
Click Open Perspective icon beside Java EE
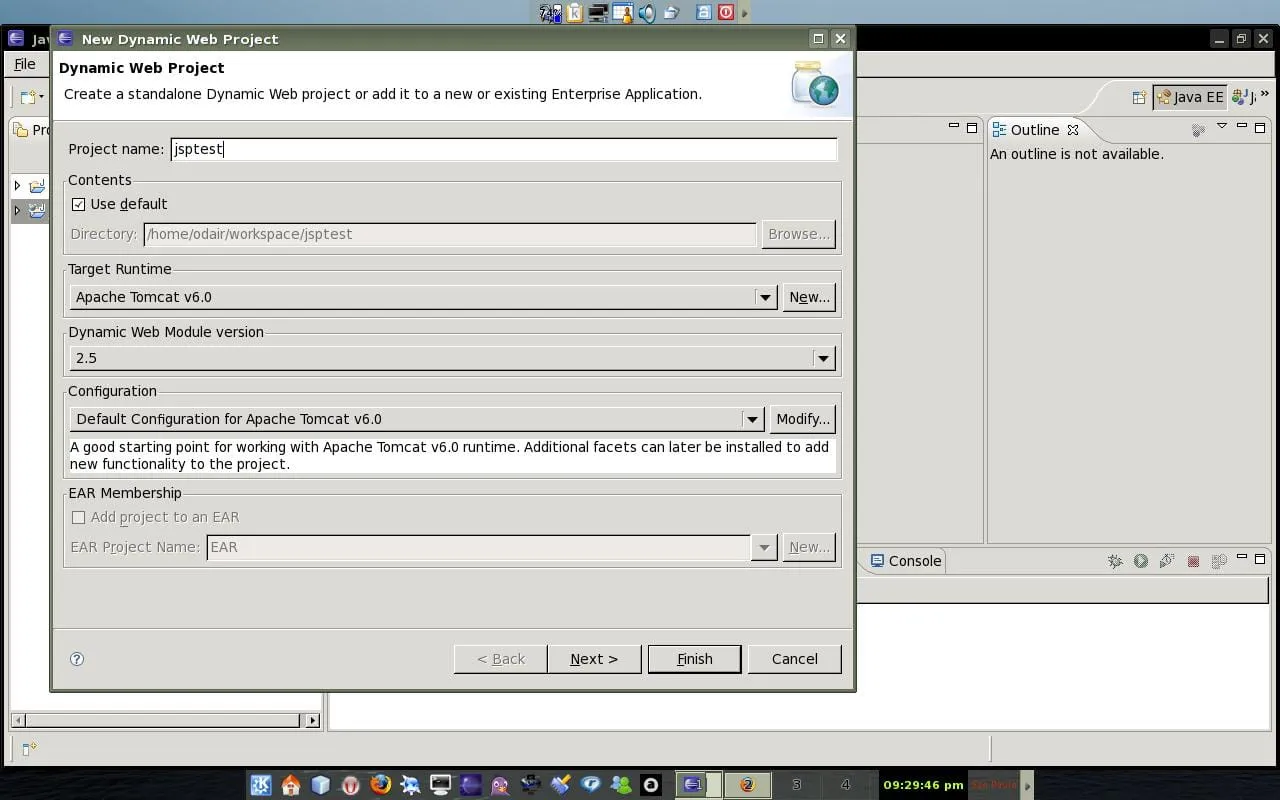[1139, 97]
